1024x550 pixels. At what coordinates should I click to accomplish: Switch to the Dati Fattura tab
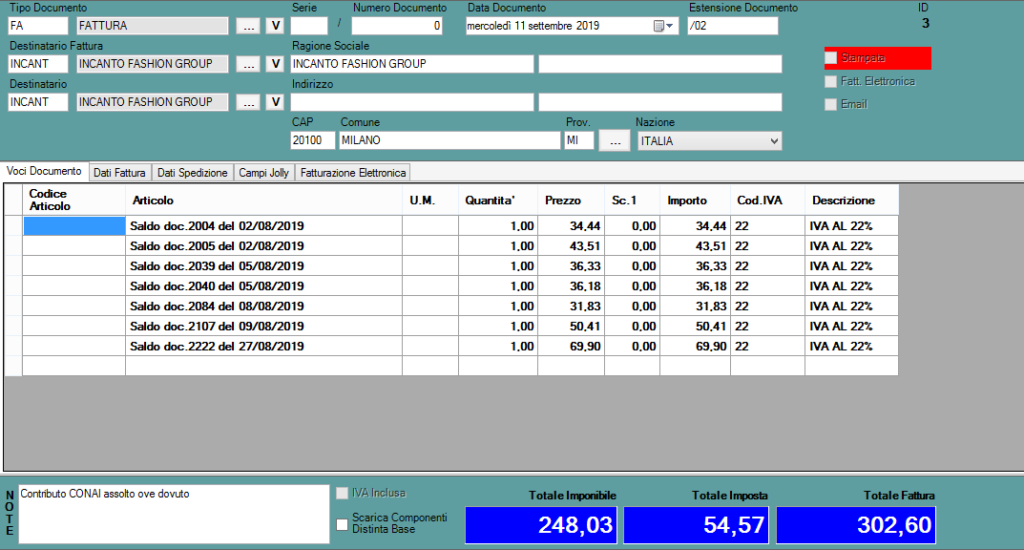[x=120, y=172]
